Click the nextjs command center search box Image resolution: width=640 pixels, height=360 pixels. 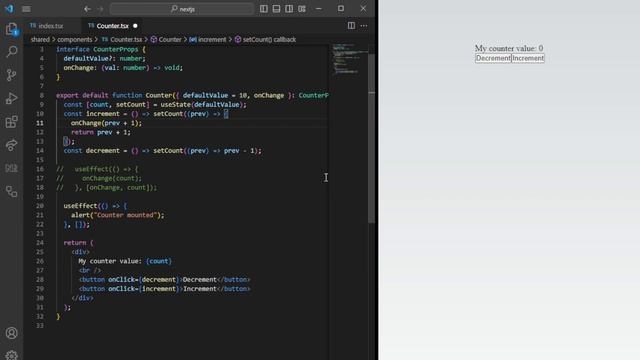coord(182,9)
